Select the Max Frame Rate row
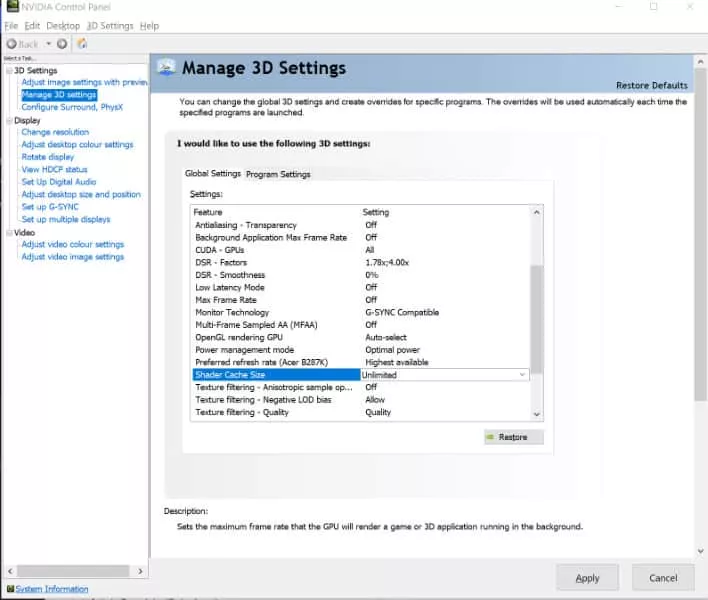The width and height of the screenshot is (708, 600). [x=361, y=300]
